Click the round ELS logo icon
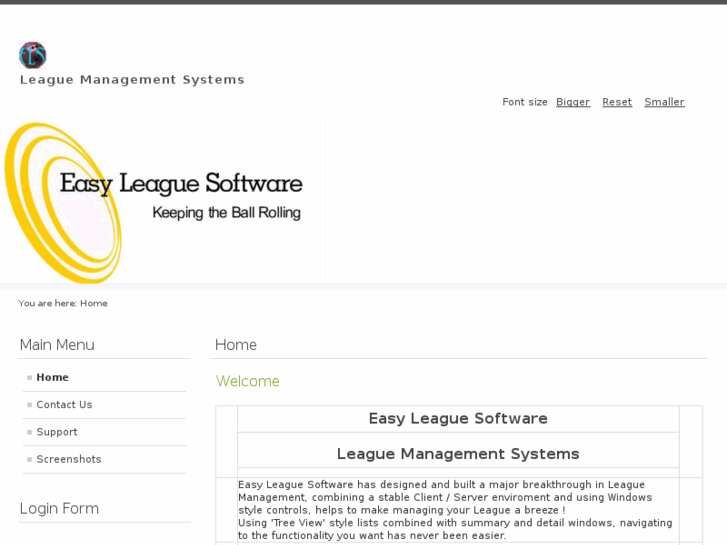The height and width of the screenshot is (545, 727). [x=32, y=55]
